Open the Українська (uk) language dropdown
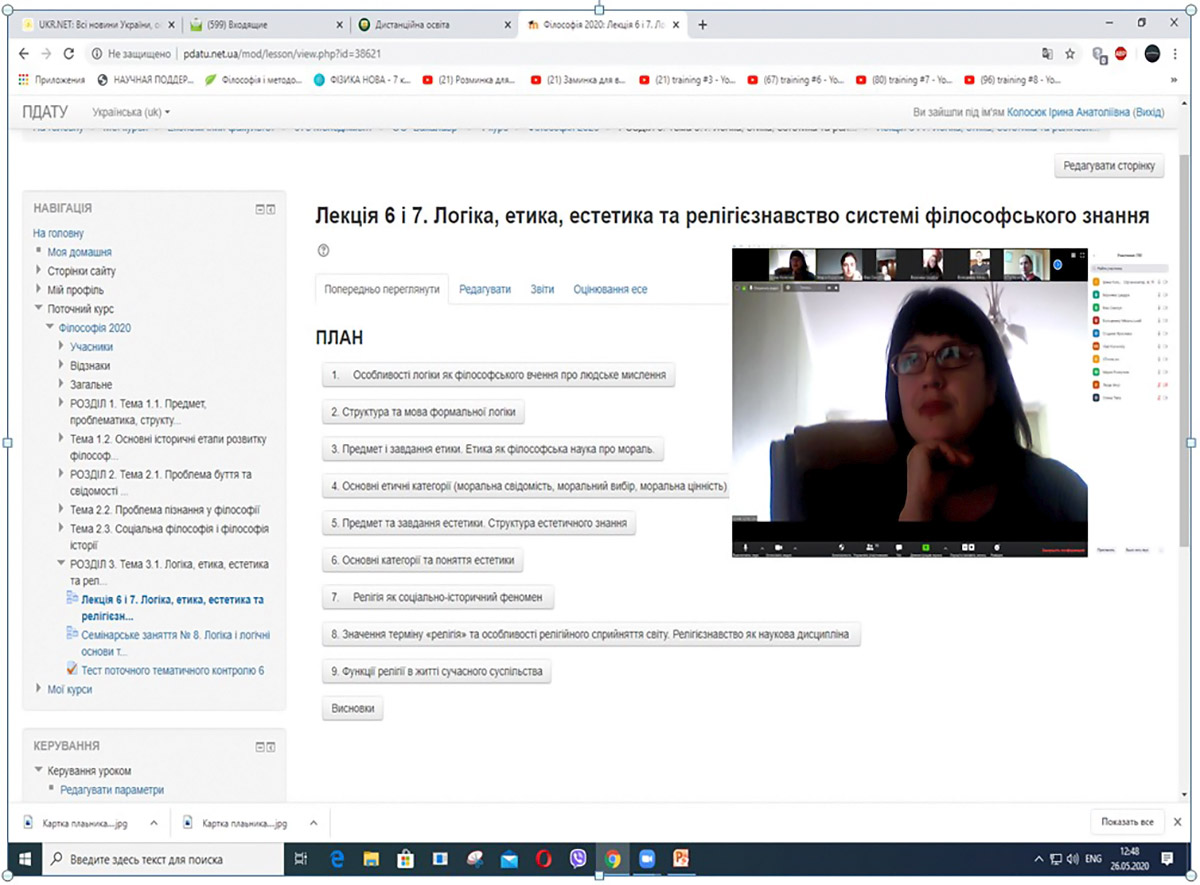The width and height of the screenshot is (1200, 885). click(131, 112)
